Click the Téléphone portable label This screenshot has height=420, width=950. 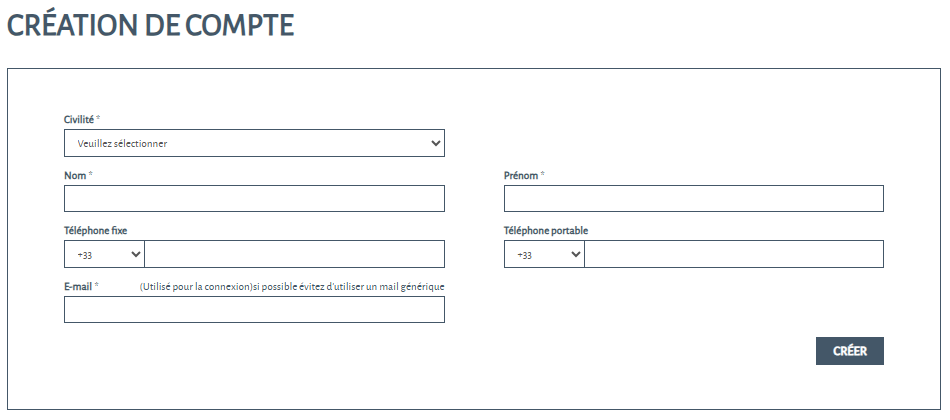click(x=546, y=231)
